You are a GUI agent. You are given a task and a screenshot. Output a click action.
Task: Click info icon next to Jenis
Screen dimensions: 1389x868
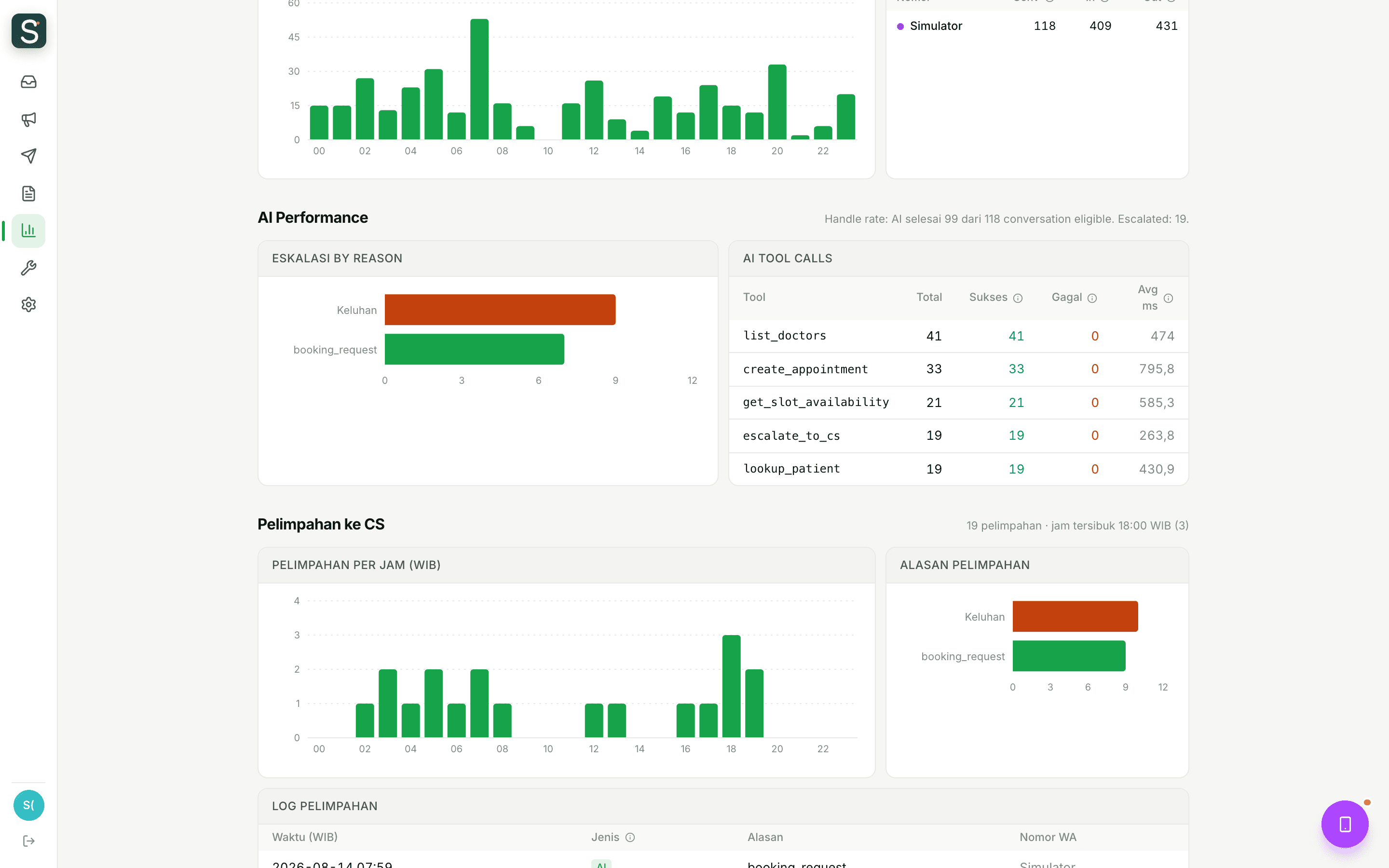point(630,838)
